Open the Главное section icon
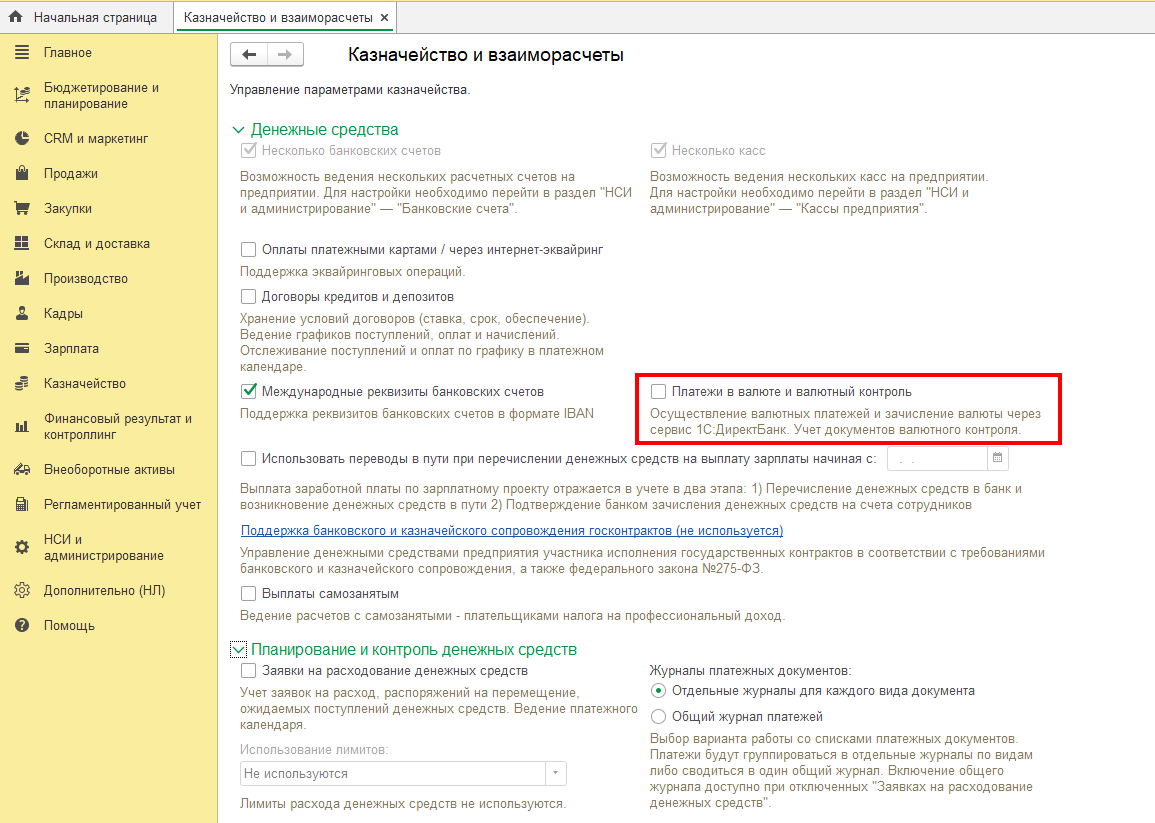 click(x=22, y=52)
